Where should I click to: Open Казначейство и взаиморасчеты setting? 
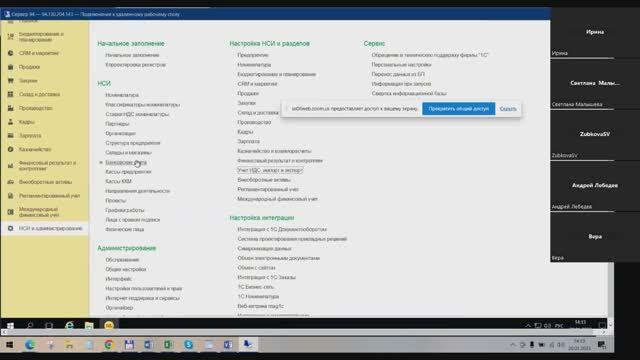274,151
